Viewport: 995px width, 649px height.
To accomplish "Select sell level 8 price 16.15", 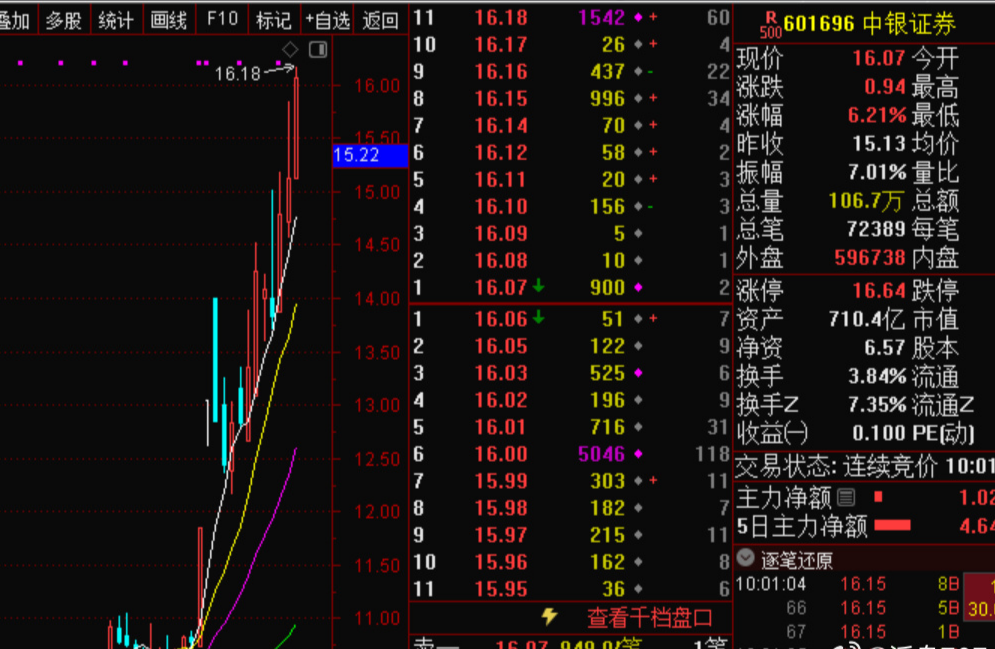I will 501,98.
